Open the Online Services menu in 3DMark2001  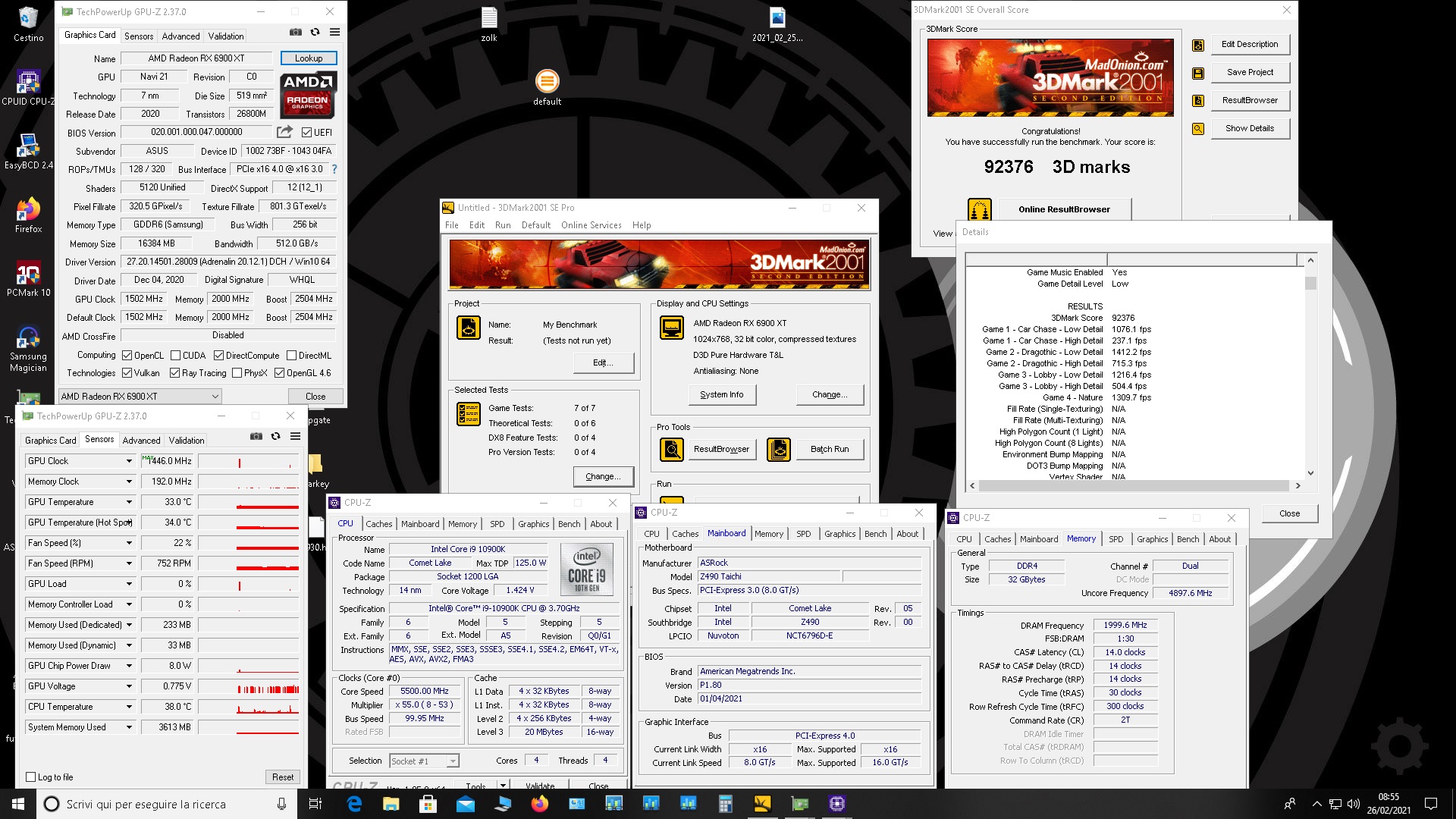pyautogui.click(x=591, y=225)
